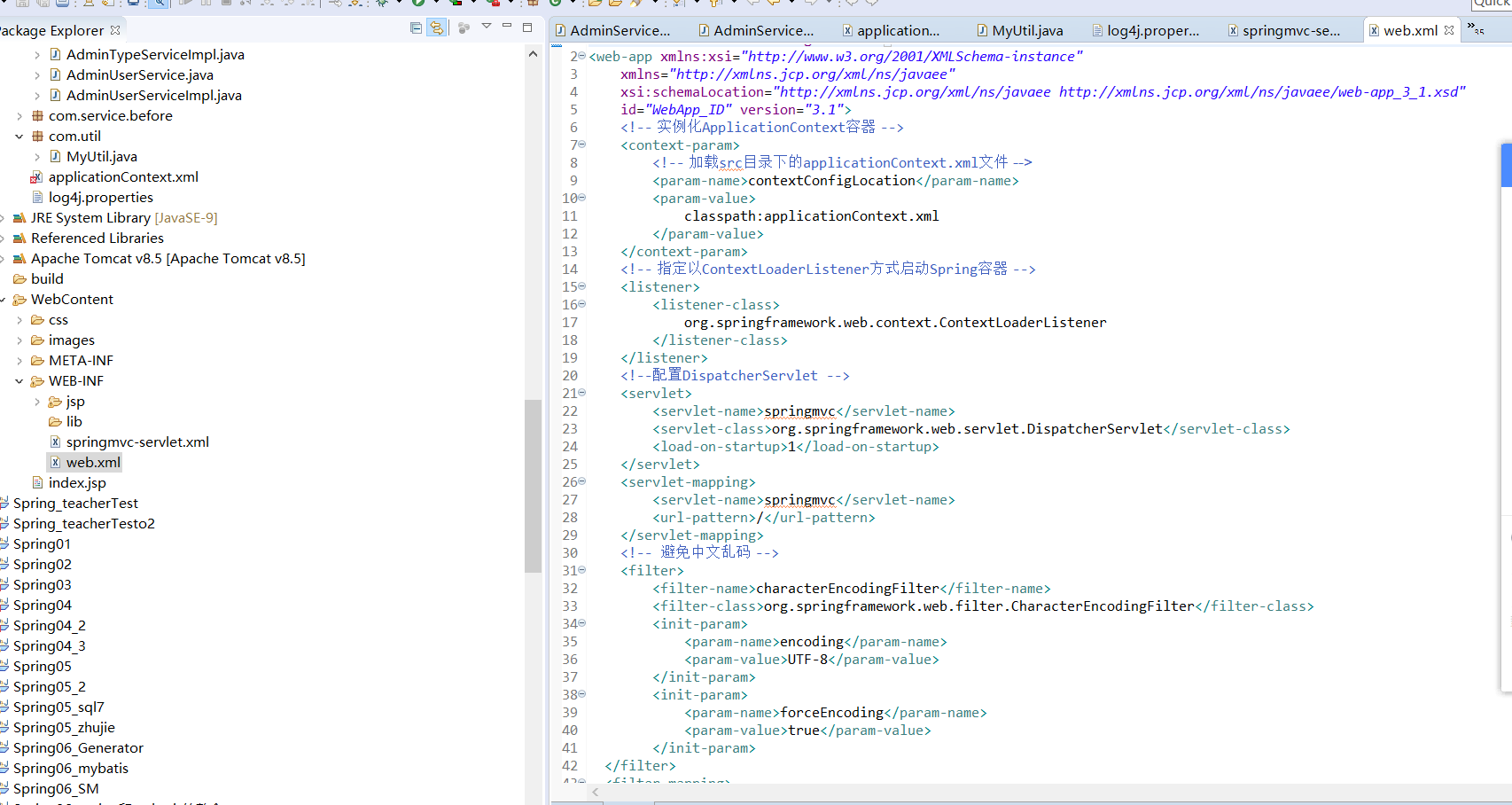Switch to the springmvc-se... editor tab
1512x805 pixels.
coord(1284,30)
